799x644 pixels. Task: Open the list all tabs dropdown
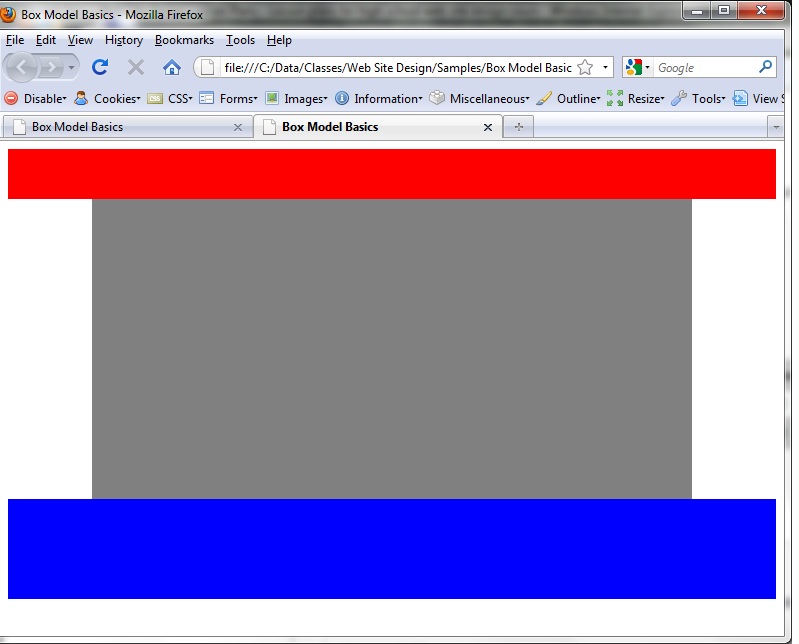click(x=776, y=127)
